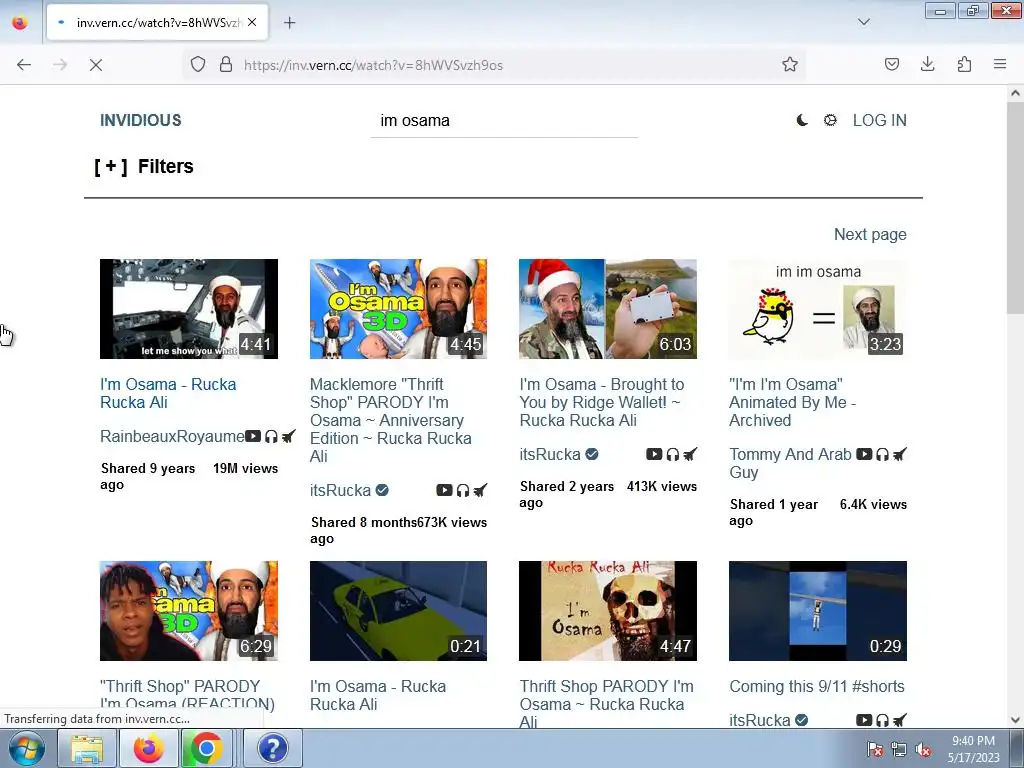Open RainbeauxRoyaume channel link

(x=172, y=436)
